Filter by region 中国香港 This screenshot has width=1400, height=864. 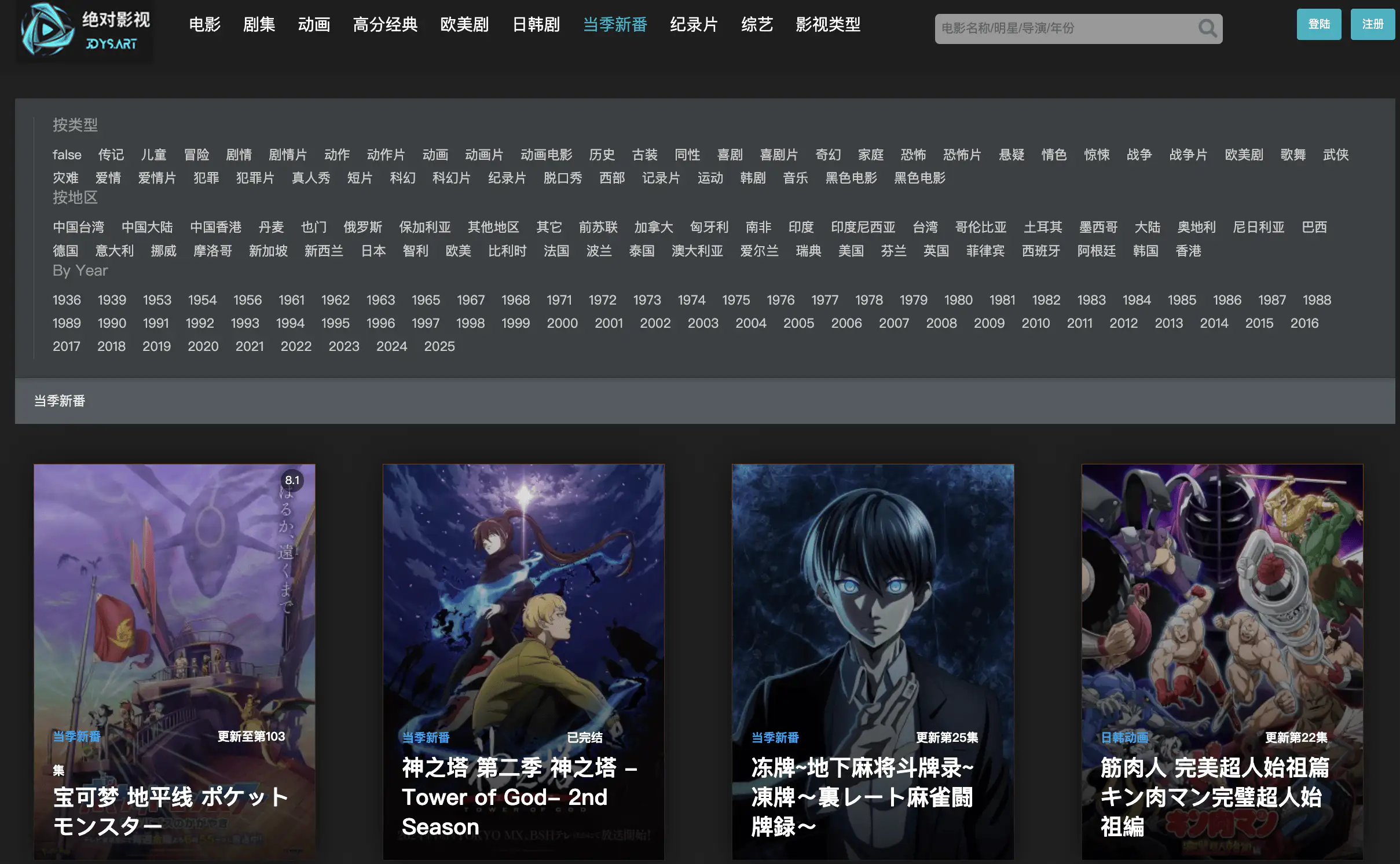[215, 227]
